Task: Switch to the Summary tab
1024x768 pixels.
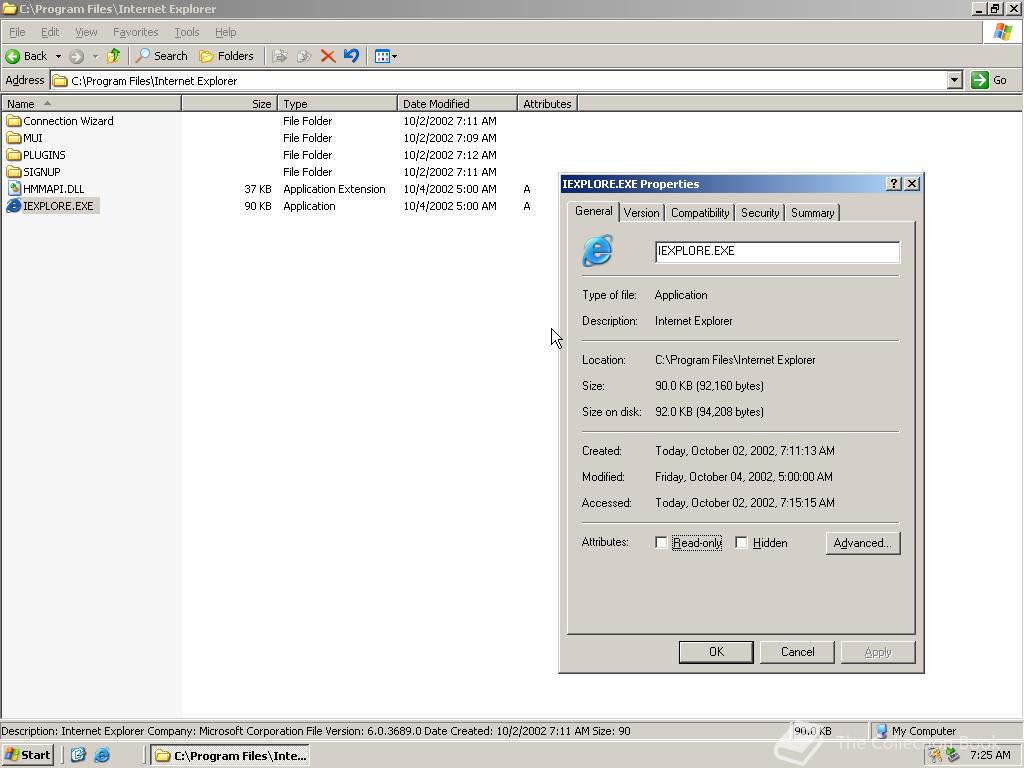Action: (x=812, y=213)
